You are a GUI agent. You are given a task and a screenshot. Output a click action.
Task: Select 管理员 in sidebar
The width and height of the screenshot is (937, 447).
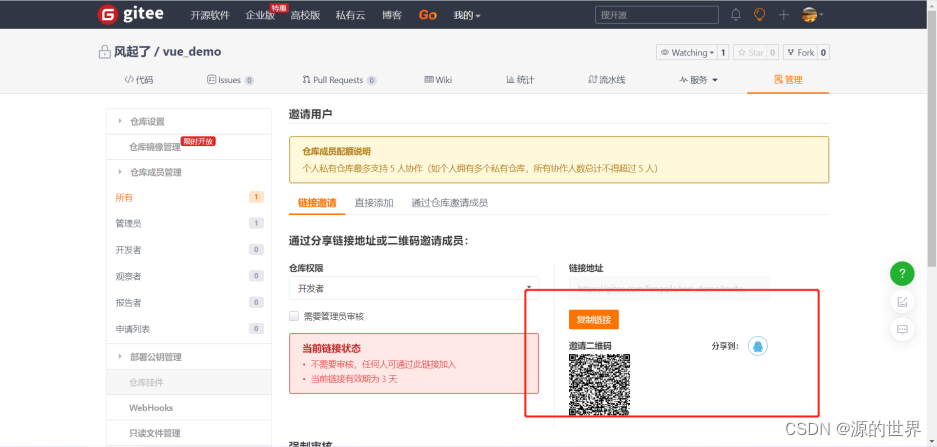click(128, 224)
